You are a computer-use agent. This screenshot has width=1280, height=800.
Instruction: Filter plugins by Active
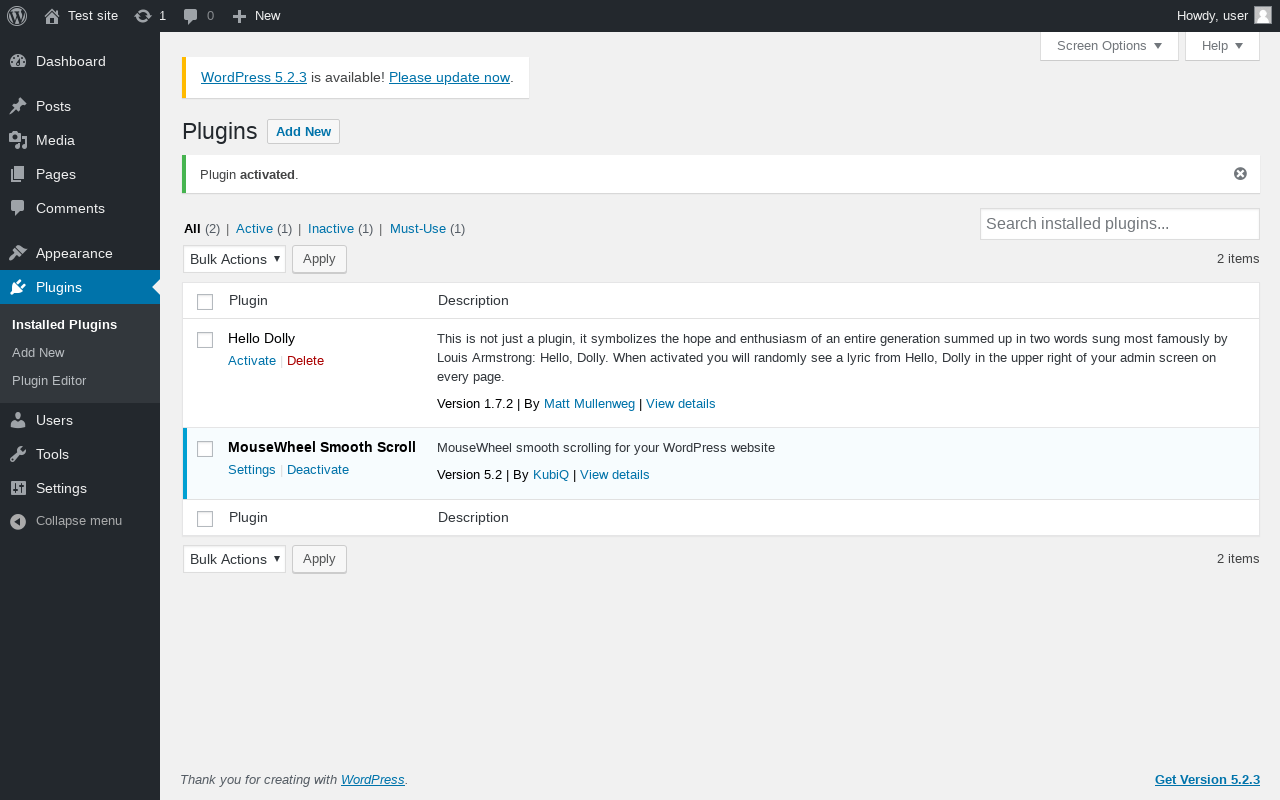254,228
